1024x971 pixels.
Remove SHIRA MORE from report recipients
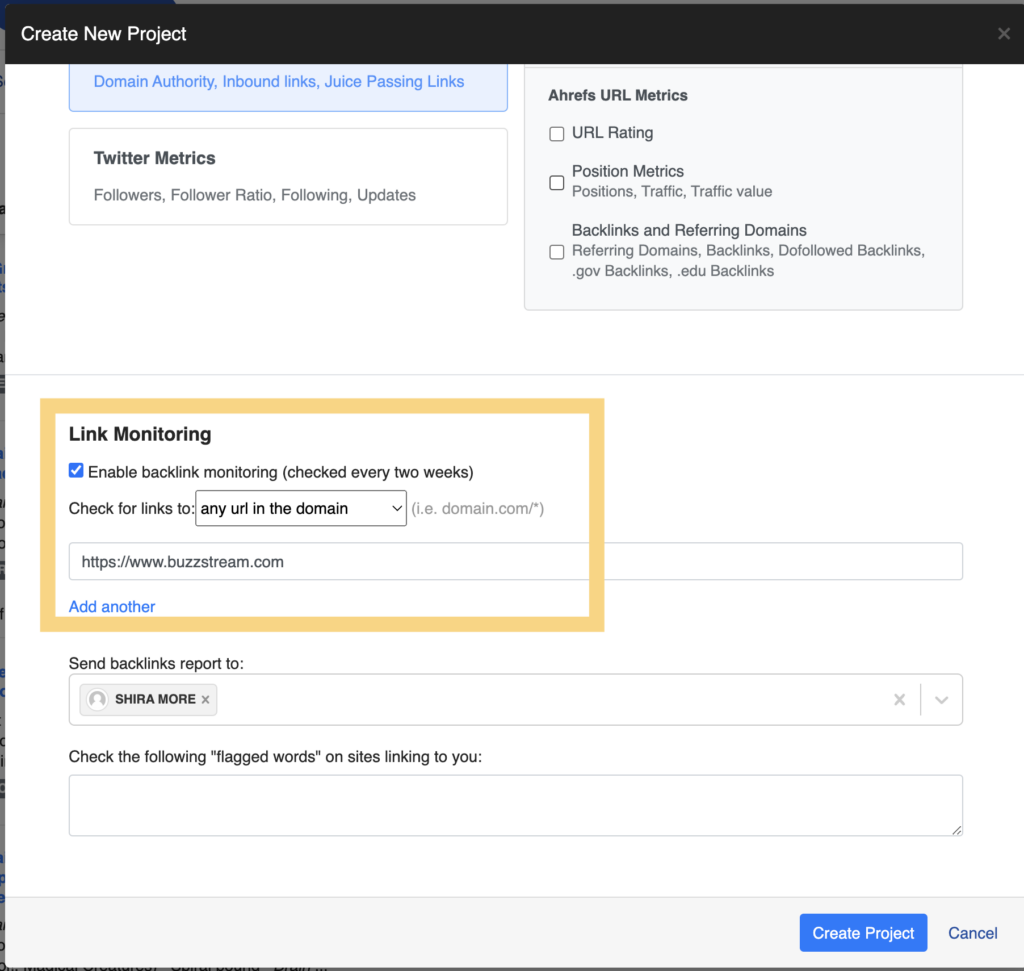[x=206, y=700]
